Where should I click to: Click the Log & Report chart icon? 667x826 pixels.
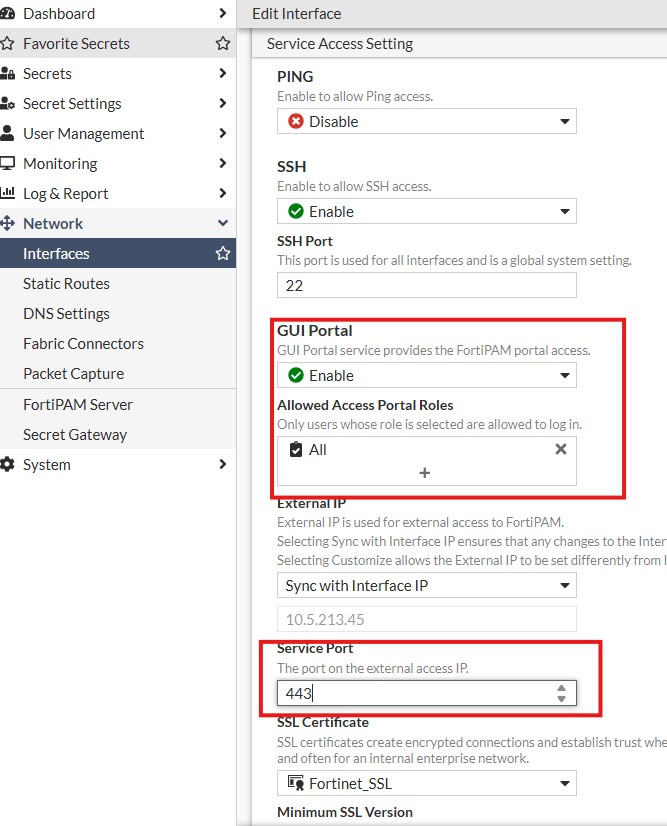click(7, 193)
